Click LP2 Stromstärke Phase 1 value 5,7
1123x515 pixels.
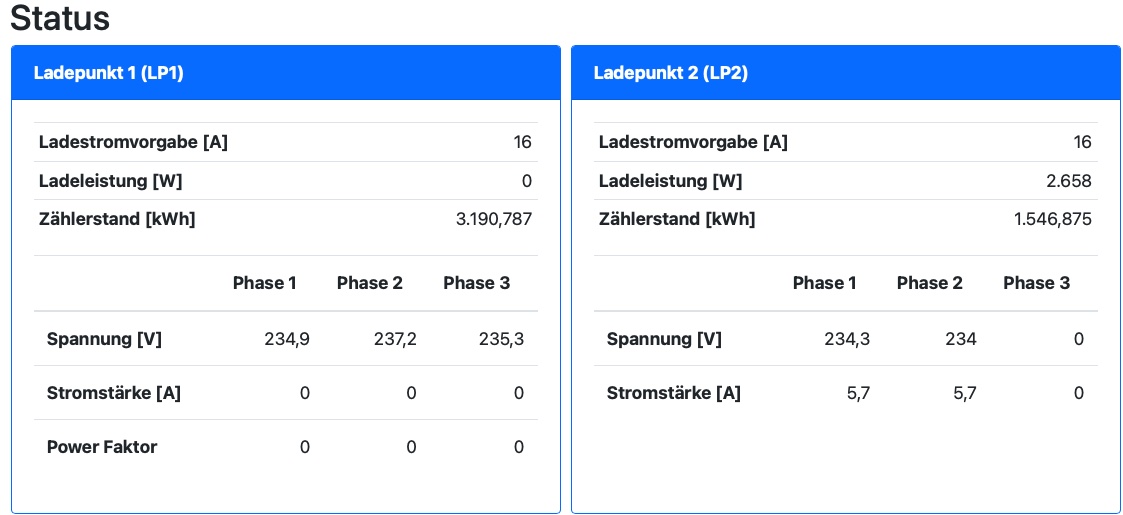point(858,393)
